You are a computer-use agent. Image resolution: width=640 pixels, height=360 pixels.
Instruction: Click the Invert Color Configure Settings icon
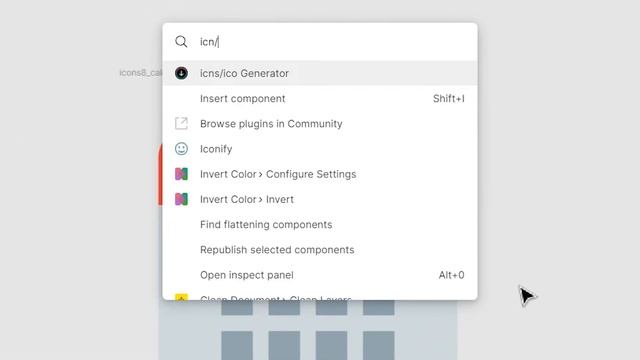181,174
